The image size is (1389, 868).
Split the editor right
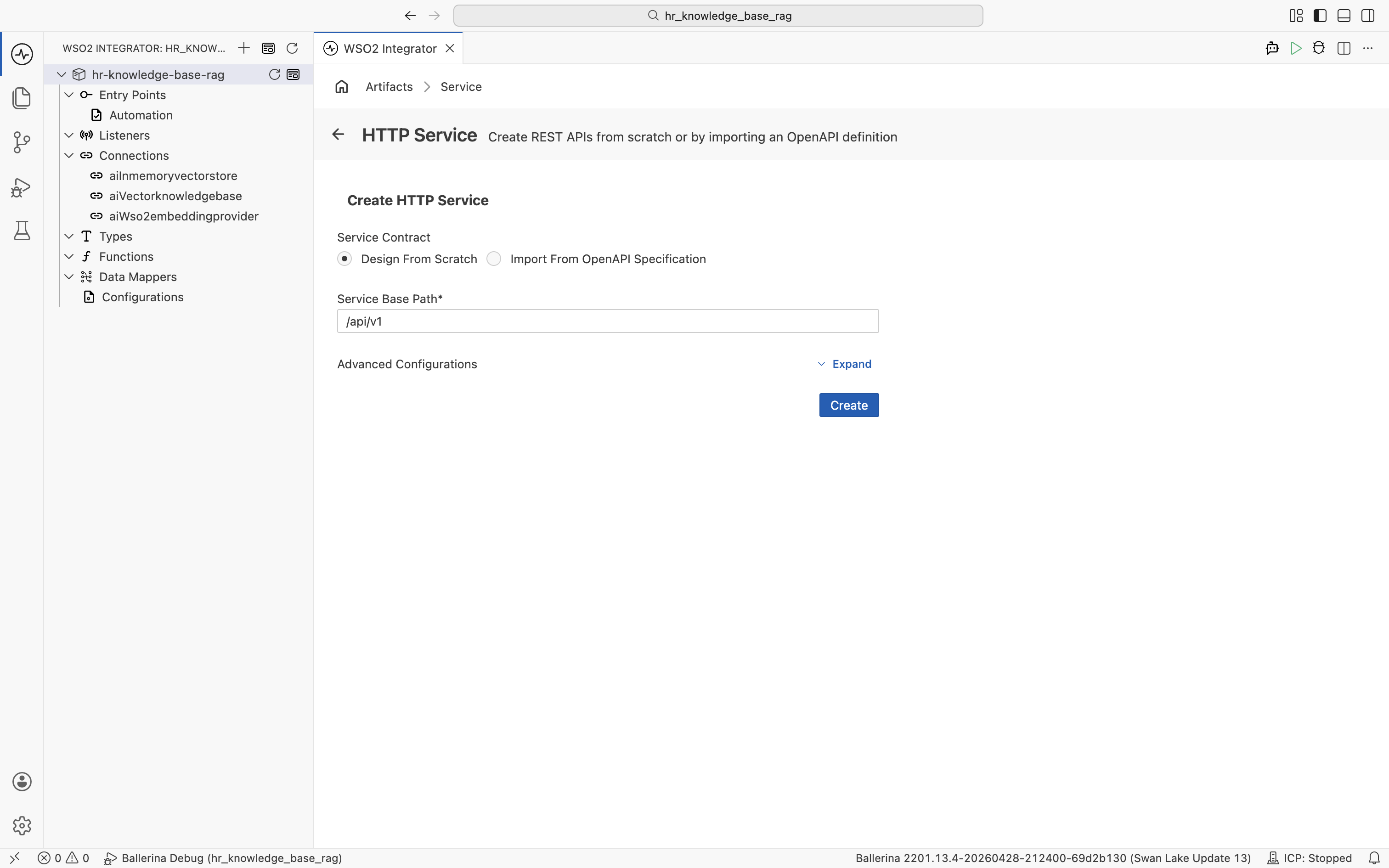[x=1344, y=48]
